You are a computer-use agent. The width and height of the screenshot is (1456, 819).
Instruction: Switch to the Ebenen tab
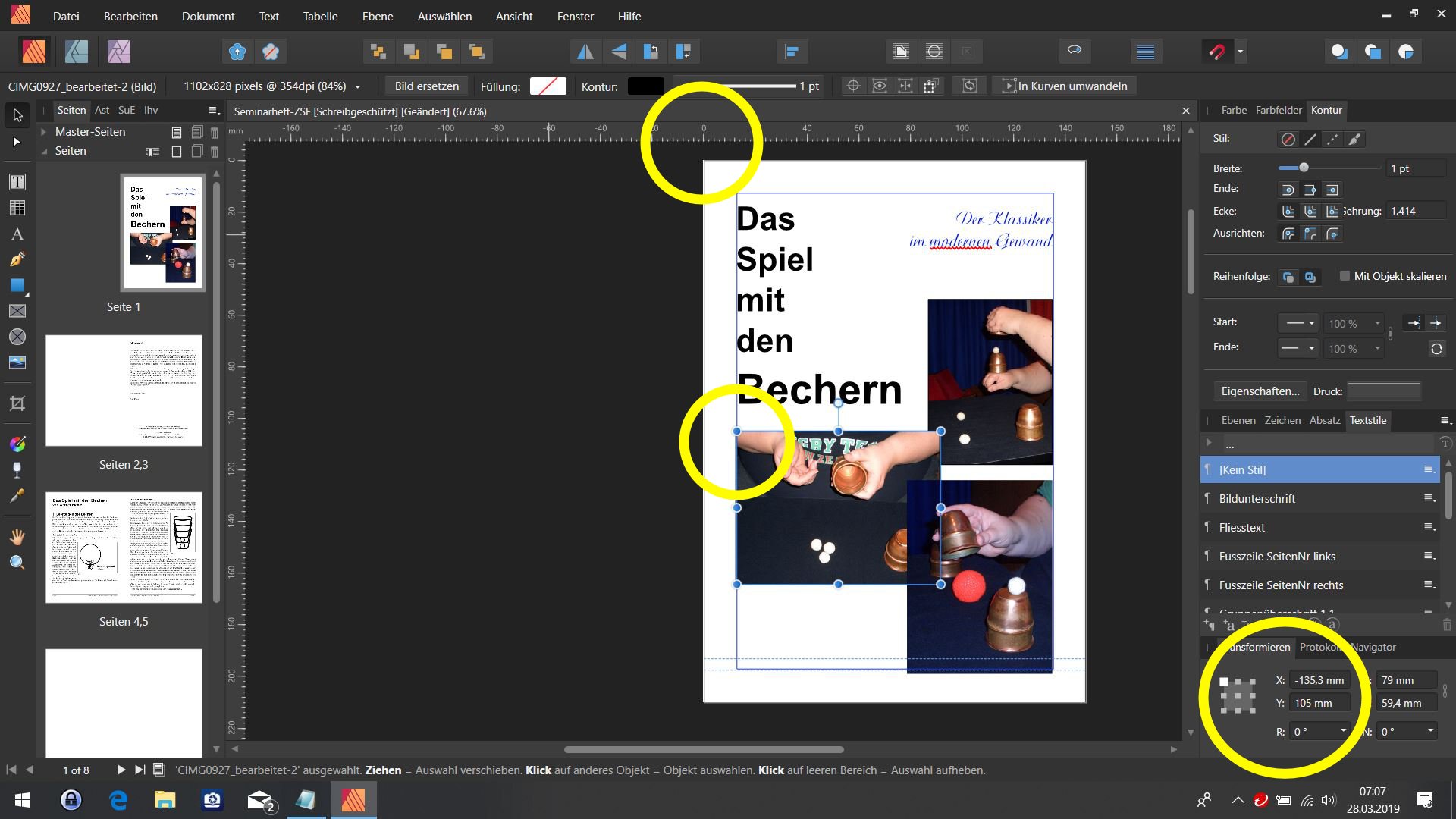(1238, 420)
